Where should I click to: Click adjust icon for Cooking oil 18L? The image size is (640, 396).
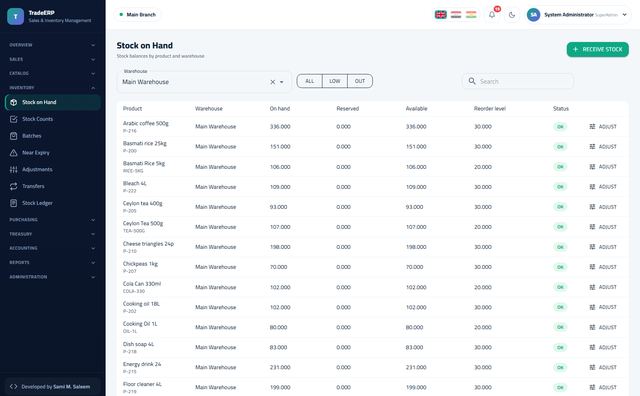click(592, 307)
